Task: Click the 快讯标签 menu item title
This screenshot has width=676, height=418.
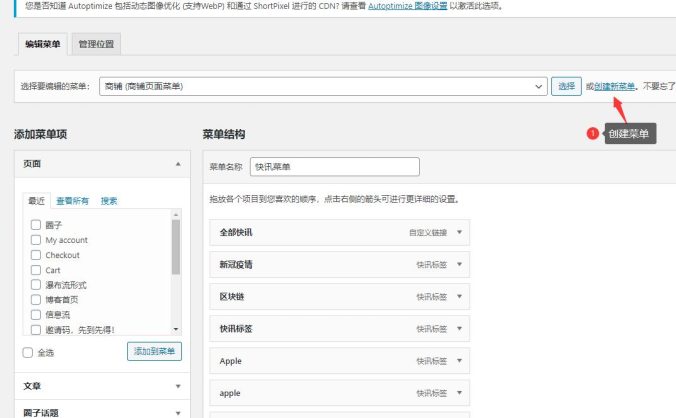Action: coord(236,328)
